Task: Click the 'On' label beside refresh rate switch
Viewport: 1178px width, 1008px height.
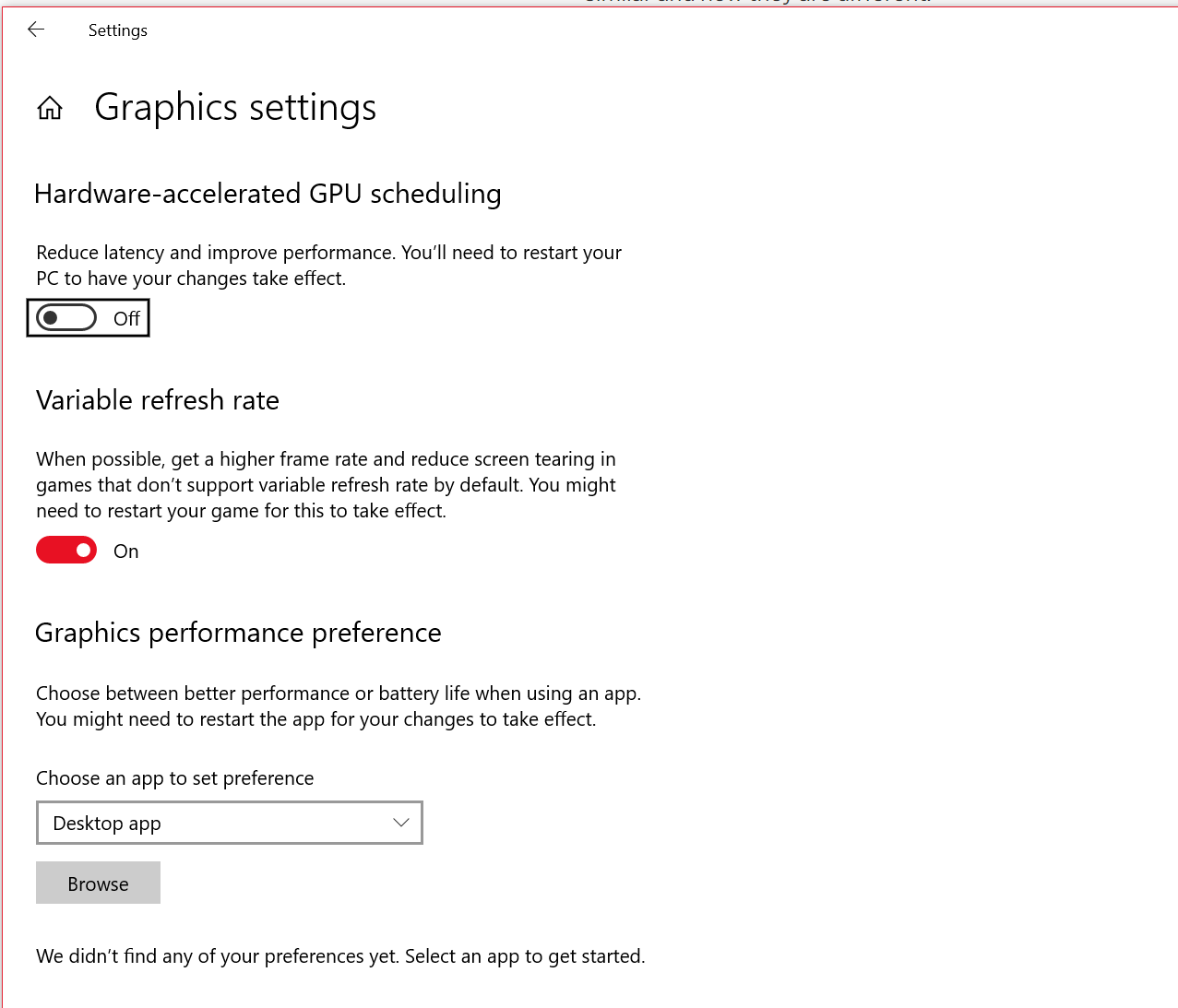Action: point(126,551)
